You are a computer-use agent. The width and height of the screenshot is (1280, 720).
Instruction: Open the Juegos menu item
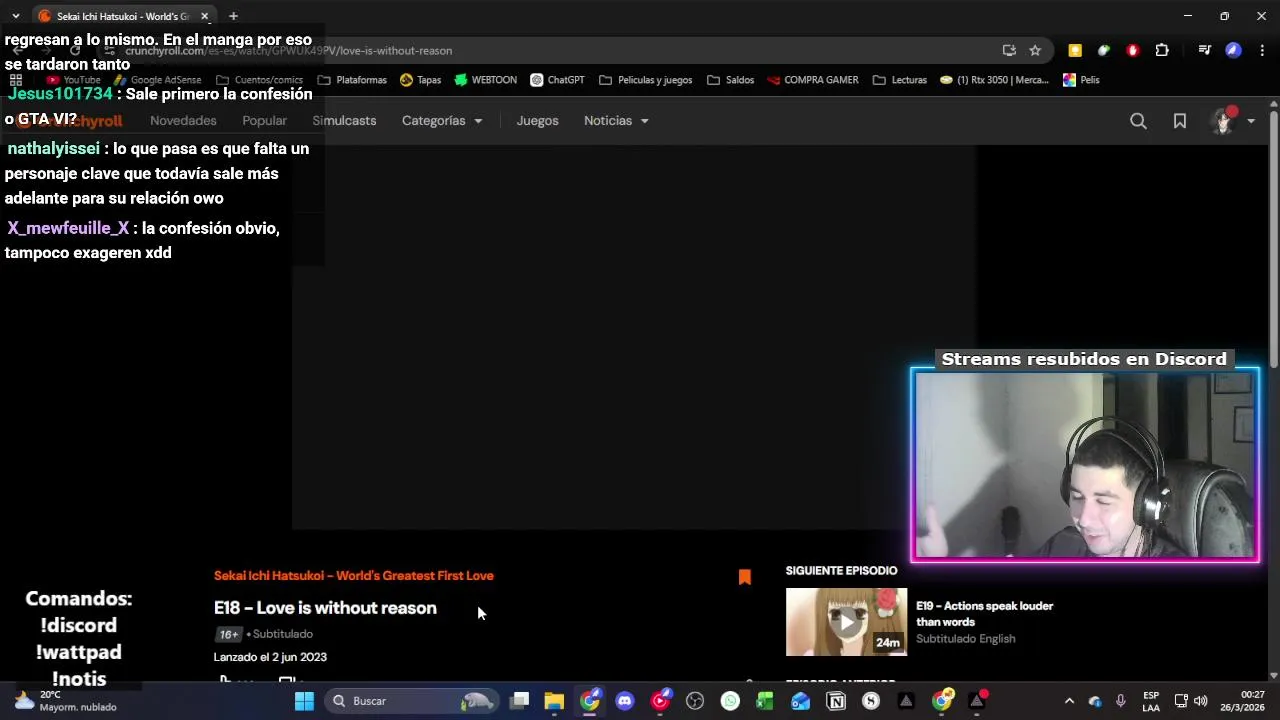(537, 121)
